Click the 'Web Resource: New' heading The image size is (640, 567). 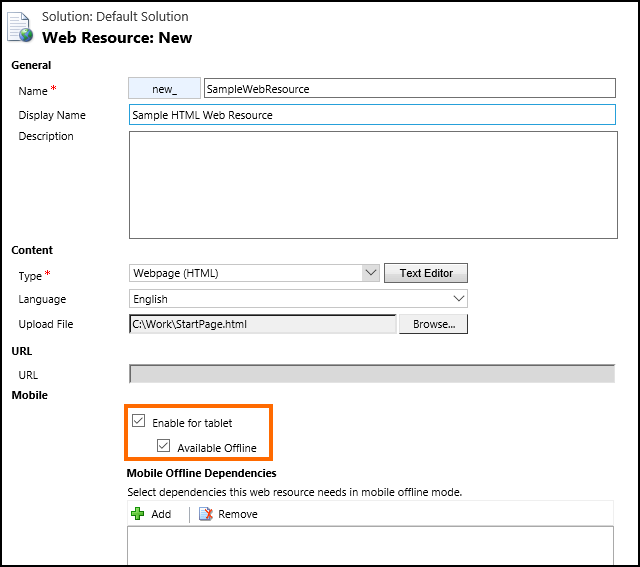point(117,38)
